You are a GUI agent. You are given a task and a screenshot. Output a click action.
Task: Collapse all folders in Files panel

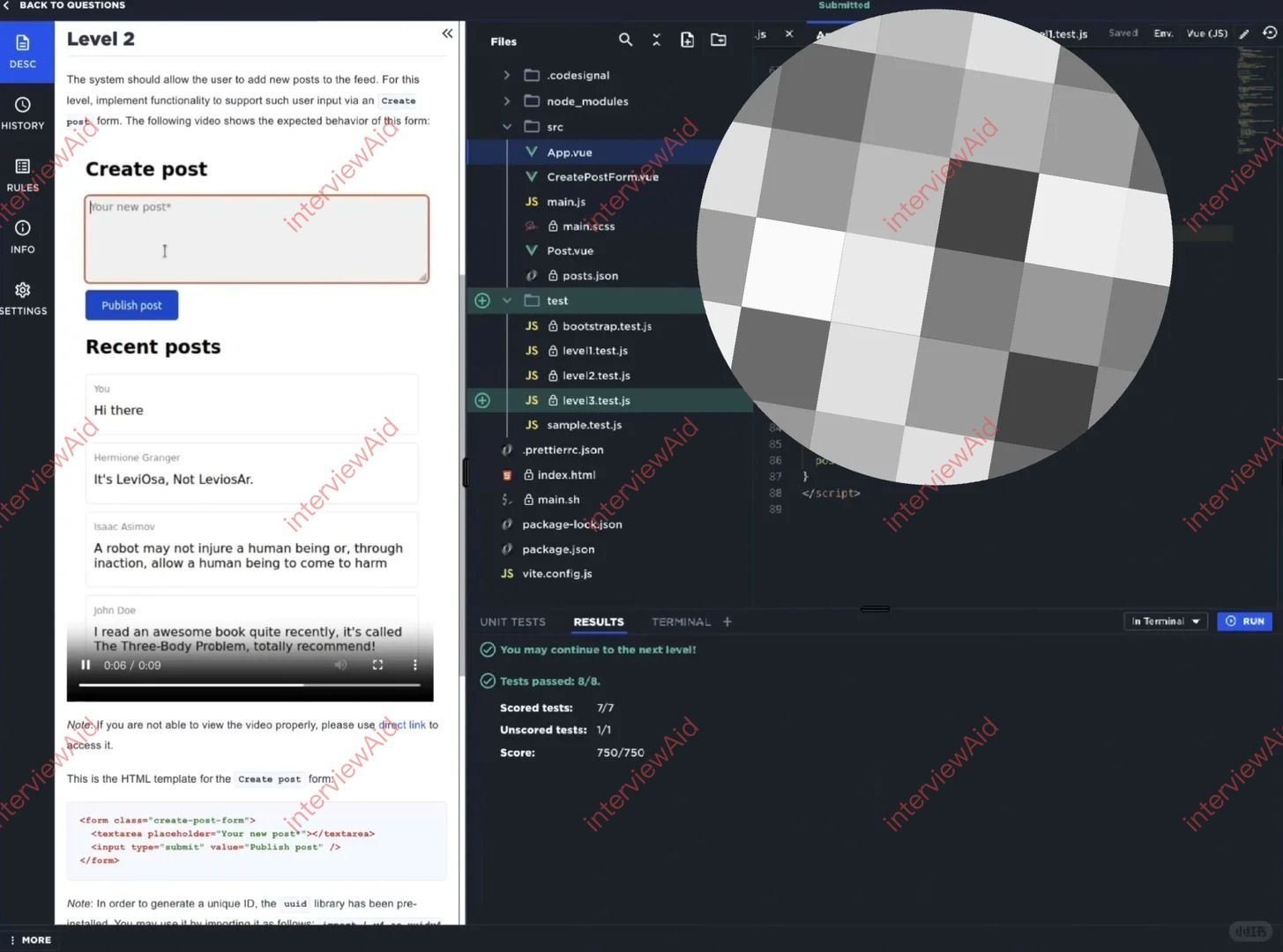tap(656, 40)
